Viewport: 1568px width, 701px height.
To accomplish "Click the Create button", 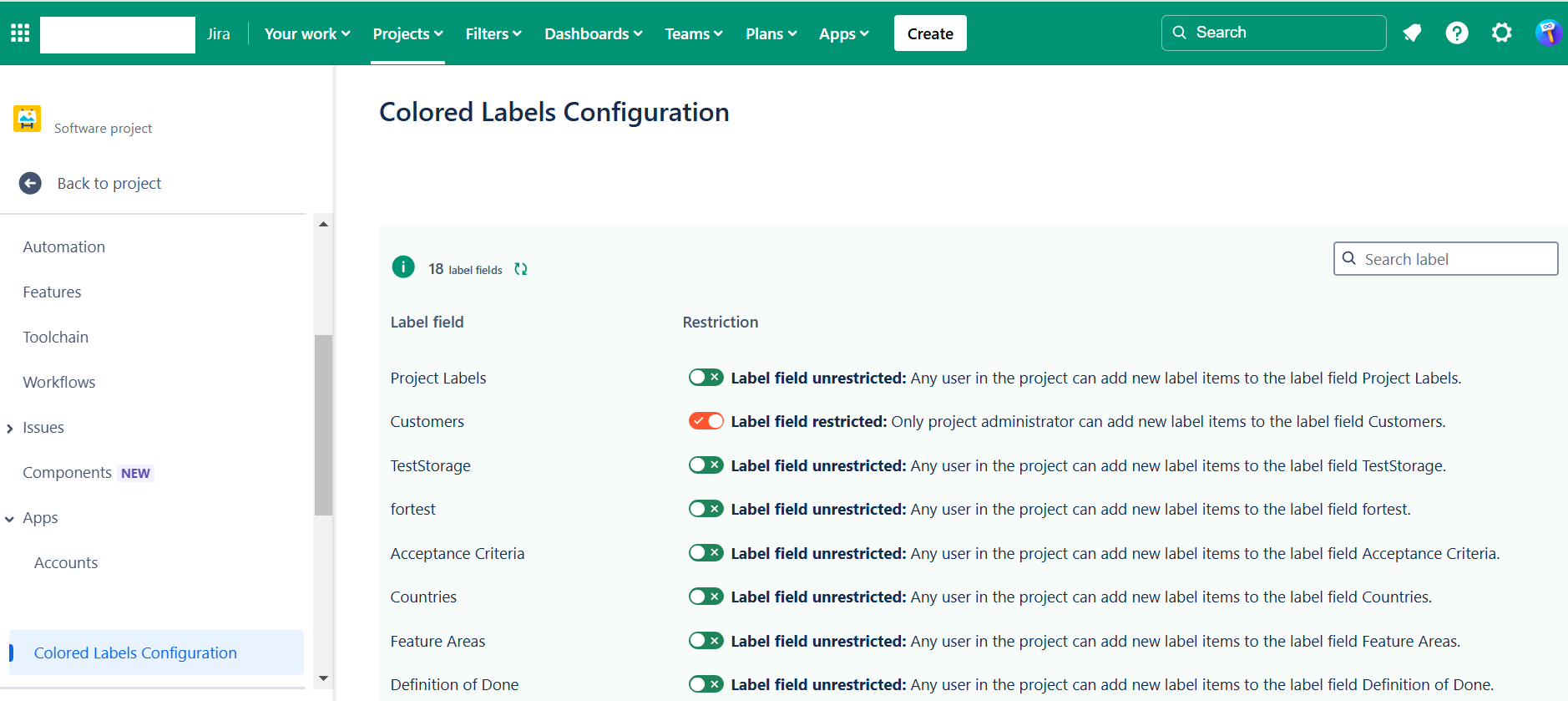I will 929,33.
